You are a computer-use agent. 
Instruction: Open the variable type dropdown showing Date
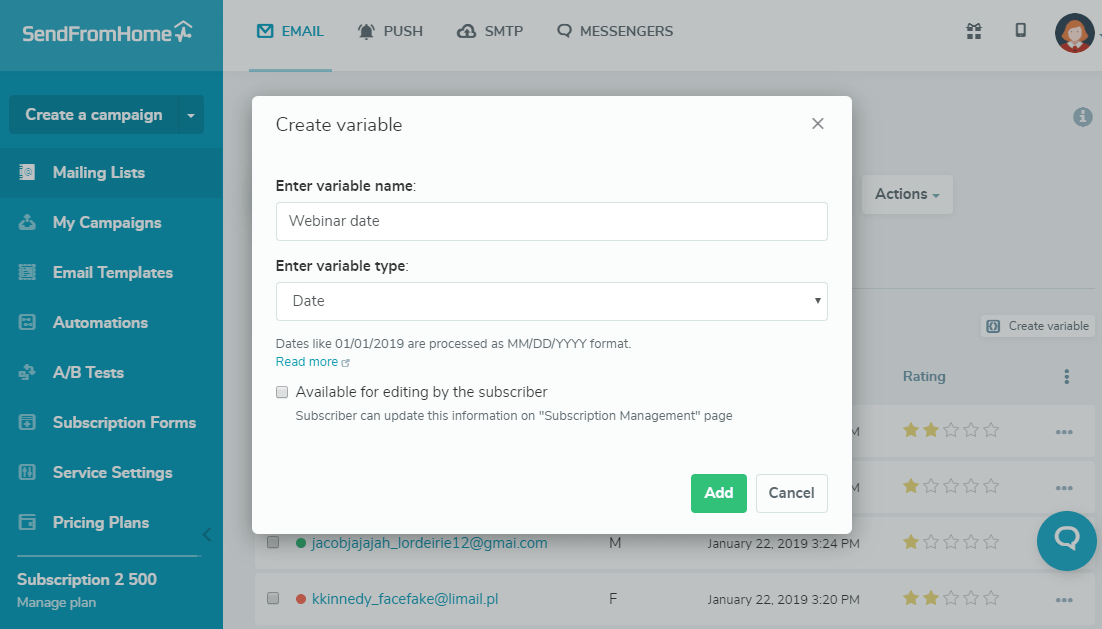coord(552,301)
